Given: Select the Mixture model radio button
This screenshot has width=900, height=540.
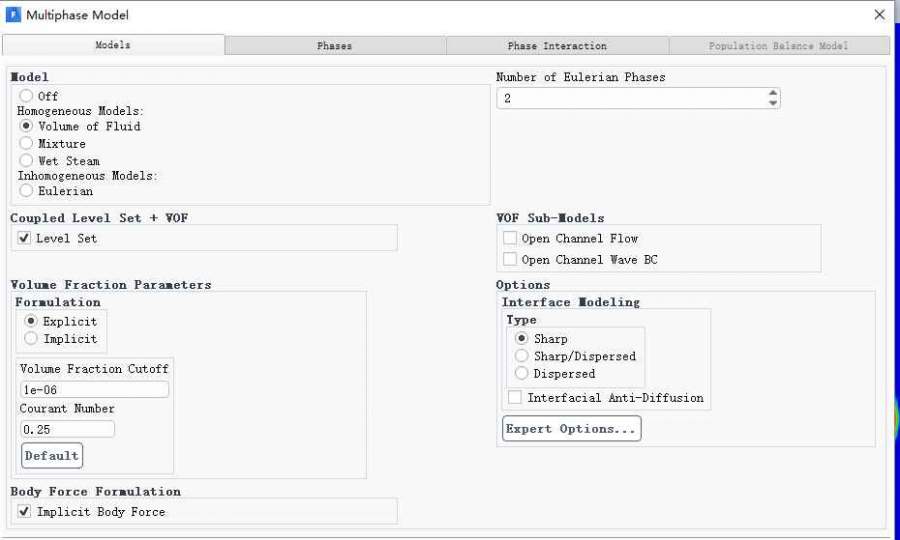Looking at the screenshot, I should (x=26, y=143).
